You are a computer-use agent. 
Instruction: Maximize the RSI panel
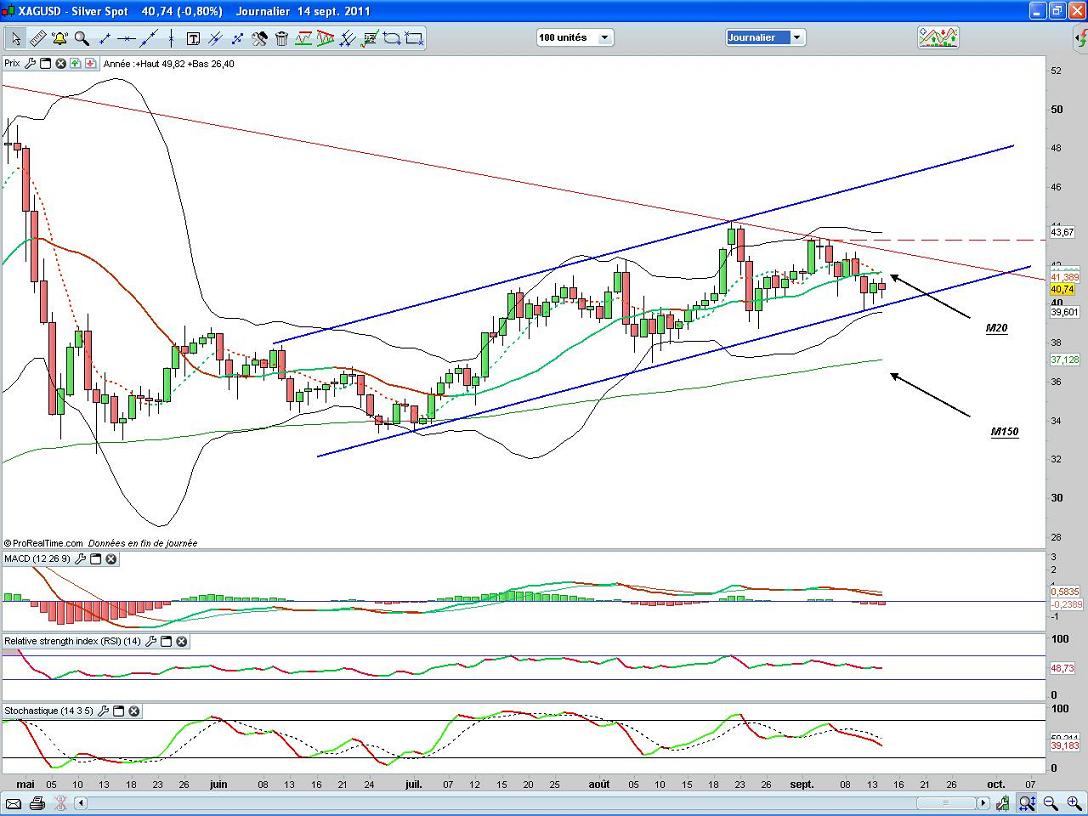[x=167, y=642]
